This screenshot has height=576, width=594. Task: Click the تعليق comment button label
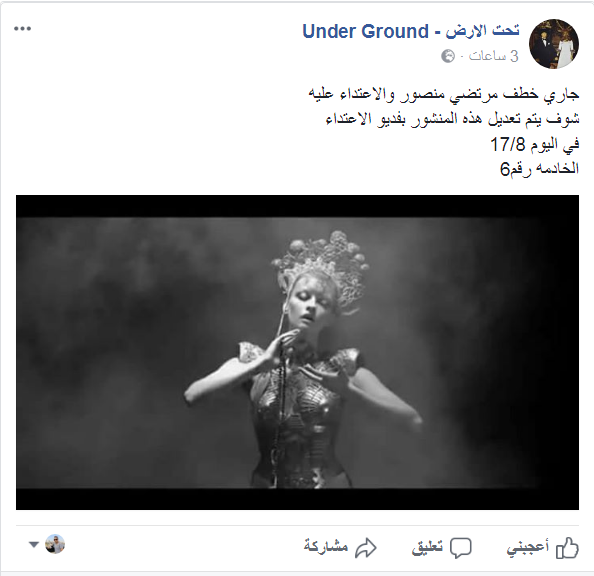coord(427,547)
